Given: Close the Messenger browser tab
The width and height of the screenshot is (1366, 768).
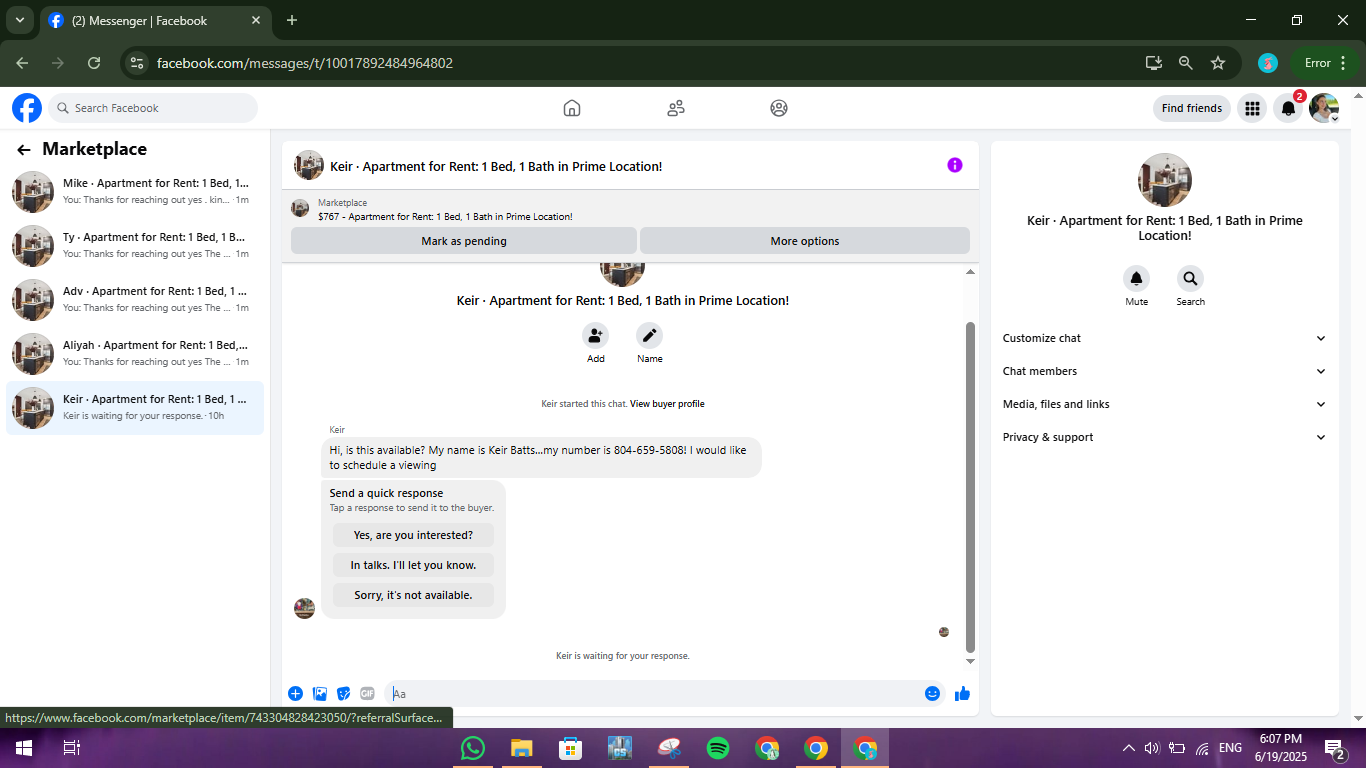Looking at the screenshot, I should click(256, 20).
